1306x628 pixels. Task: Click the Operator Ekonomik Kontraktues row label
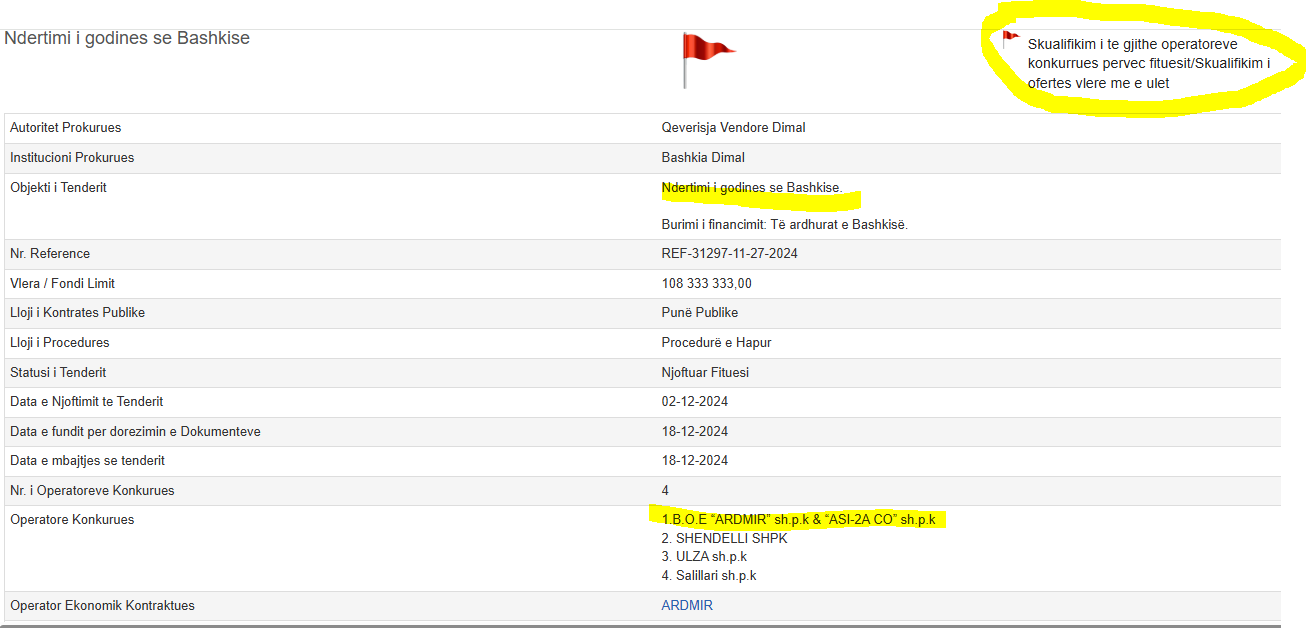tap(102, 605)
